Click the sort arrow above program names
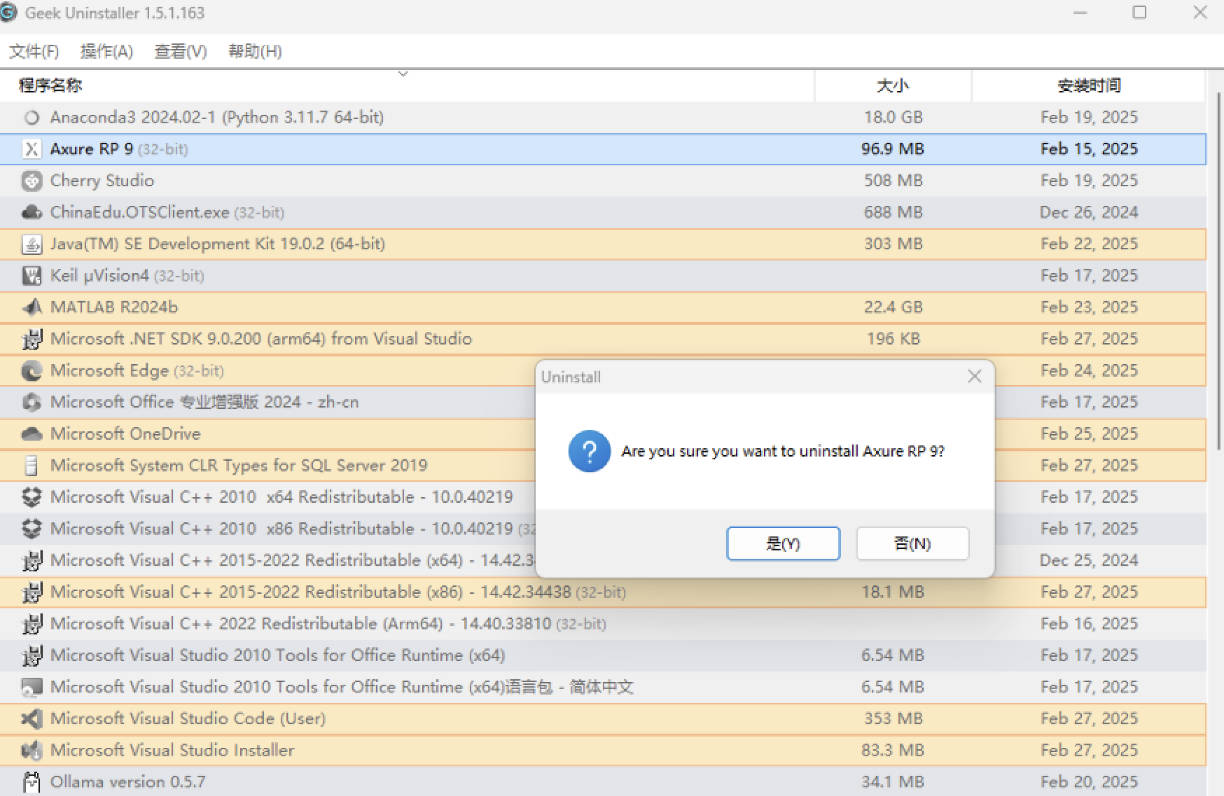Viewport: 1224px width, 796px height. pyautogui.click(x=403, y=73)
